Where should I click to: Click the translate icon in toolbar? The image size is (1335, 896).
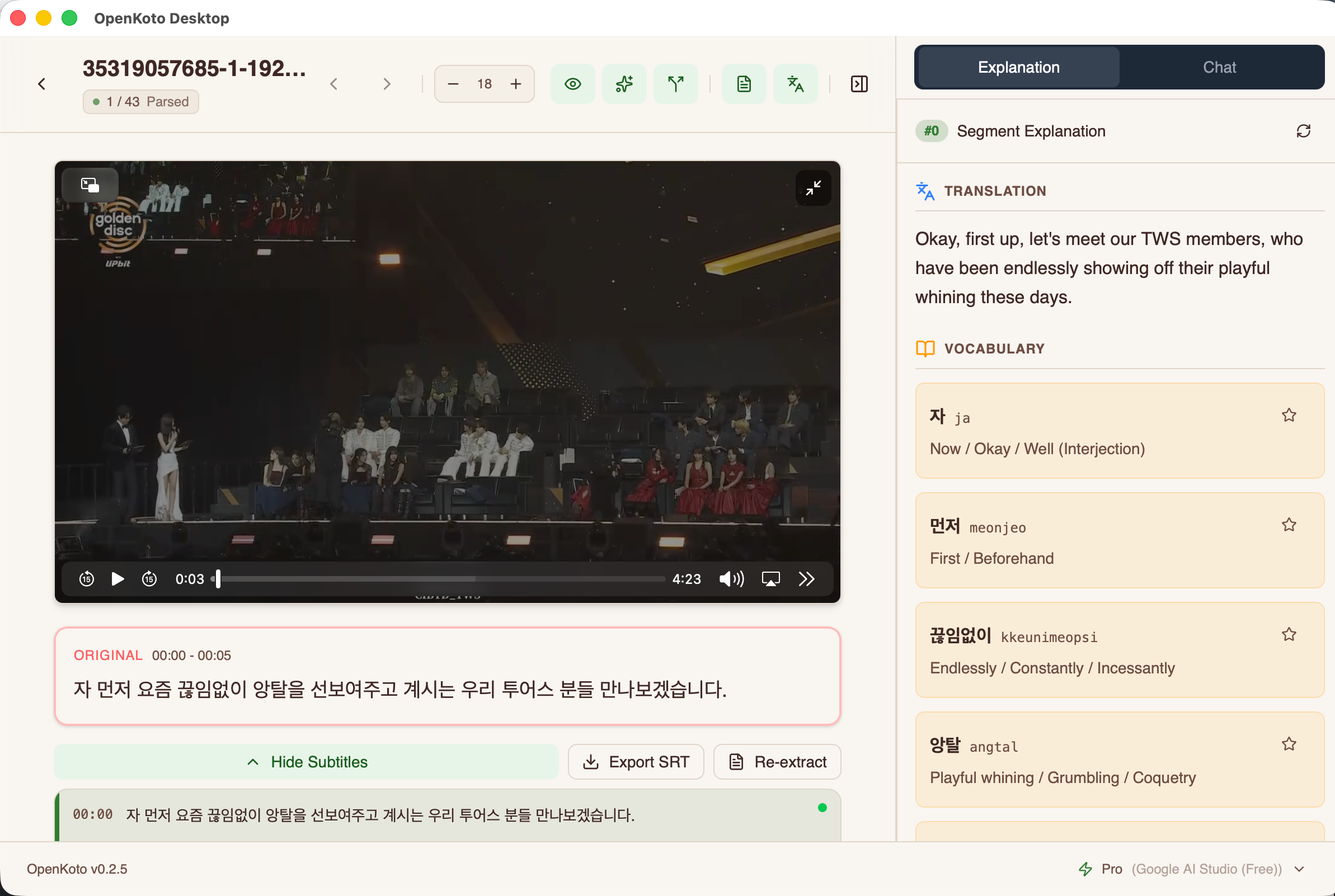[x=795, y=84]
